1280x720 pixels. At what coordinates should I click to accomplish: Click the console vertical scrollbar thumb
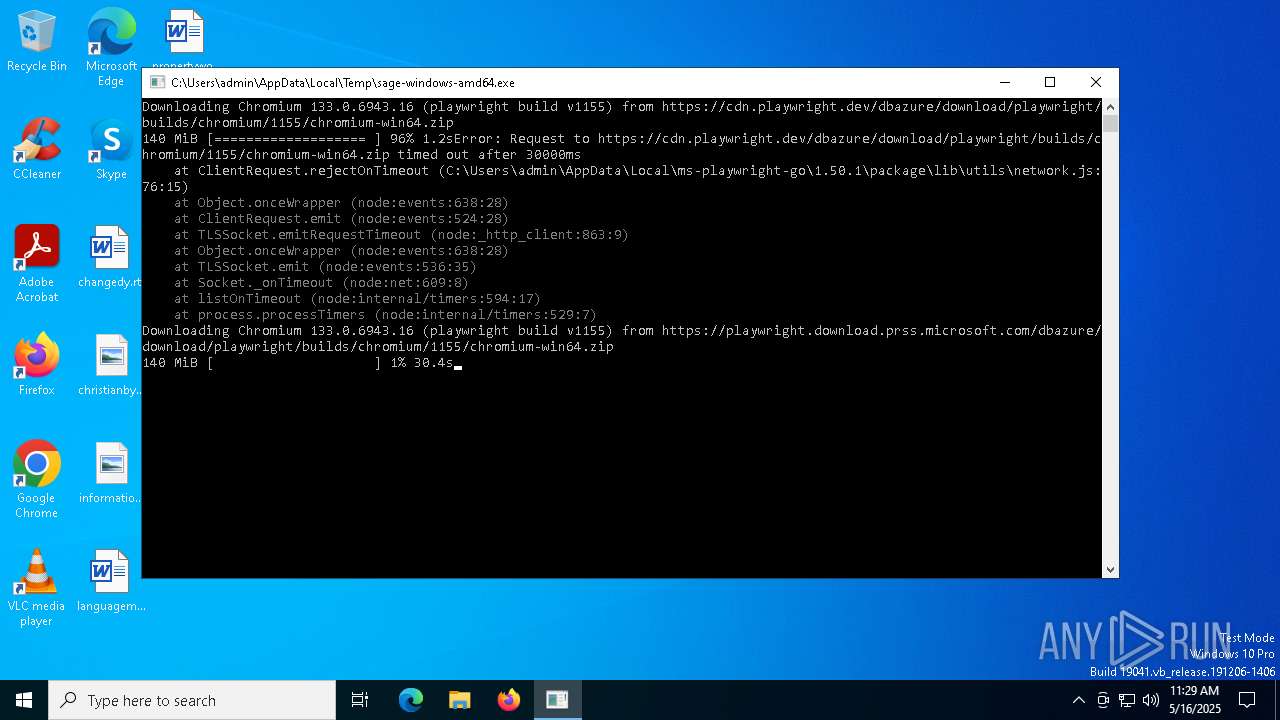pos(1110,124)
